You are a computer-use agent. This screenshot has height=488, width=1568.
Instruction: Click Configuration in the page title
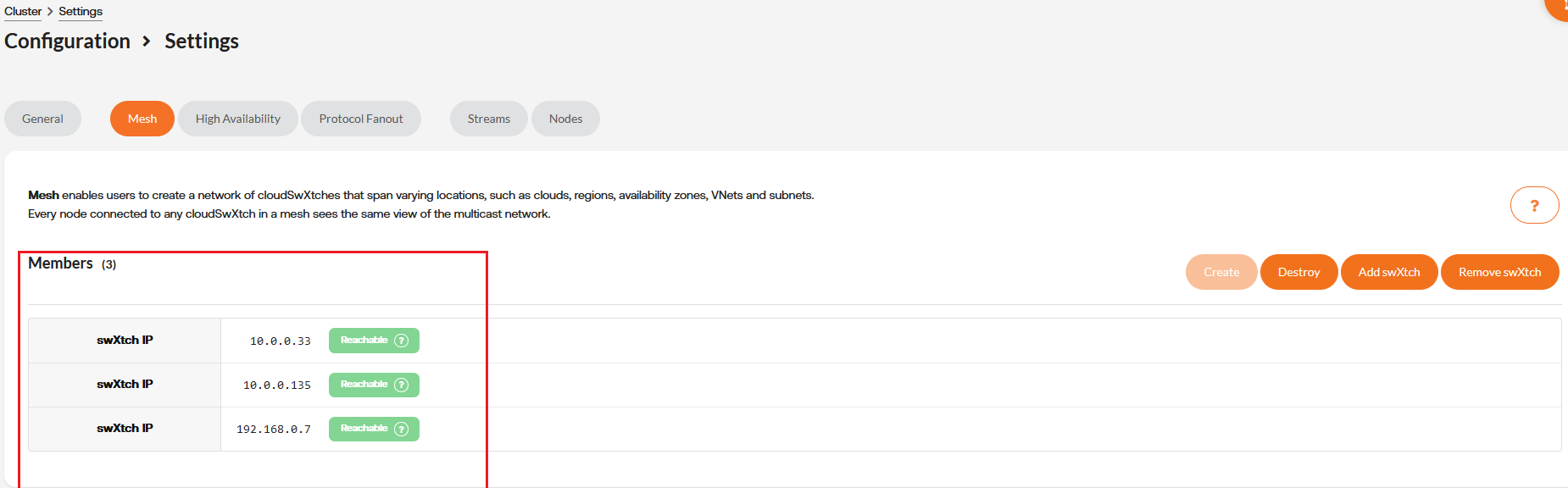(68, 41)
